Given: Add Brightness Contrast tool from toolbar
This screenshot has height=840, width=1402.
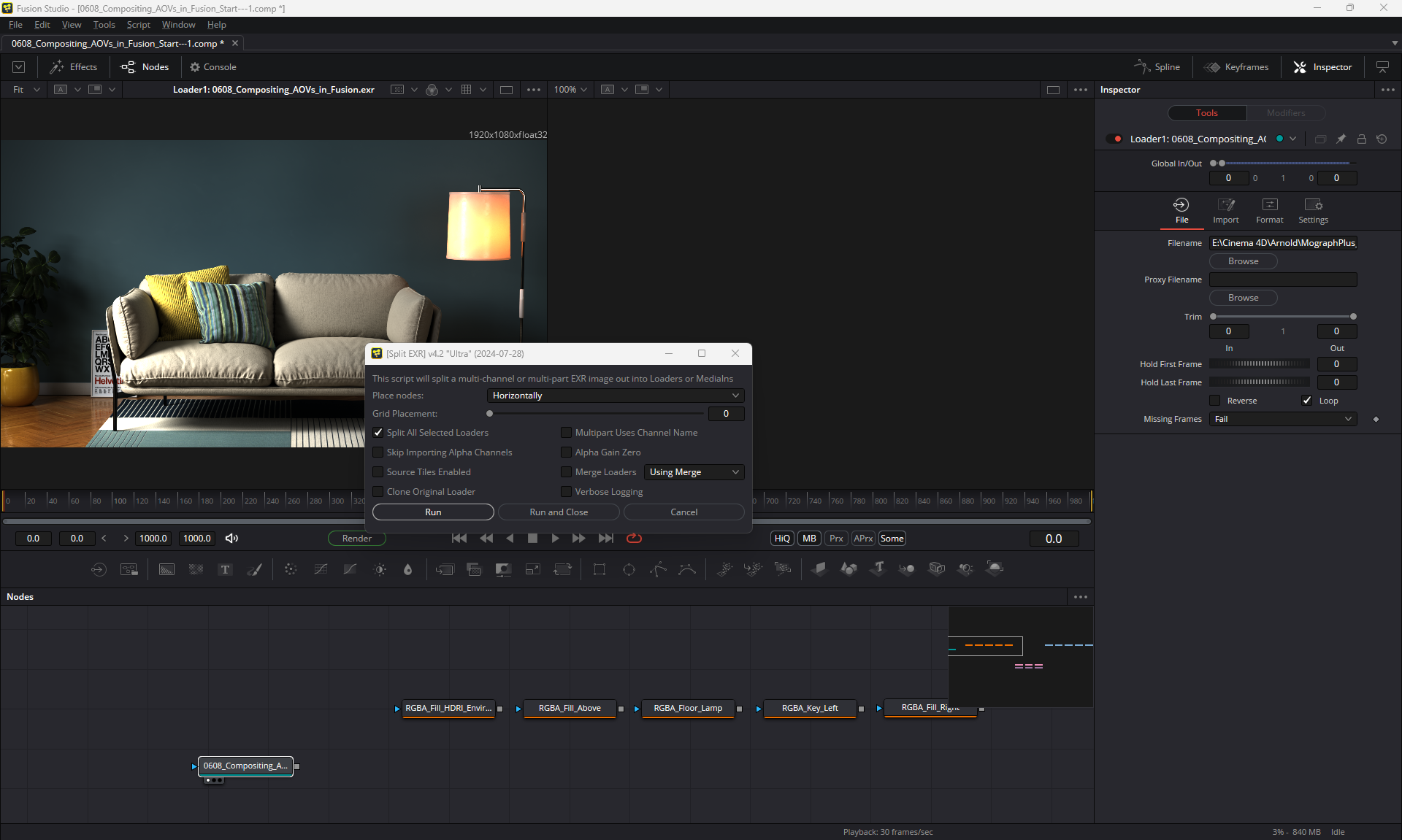Looking at the screenshot, I should (380, 569).
